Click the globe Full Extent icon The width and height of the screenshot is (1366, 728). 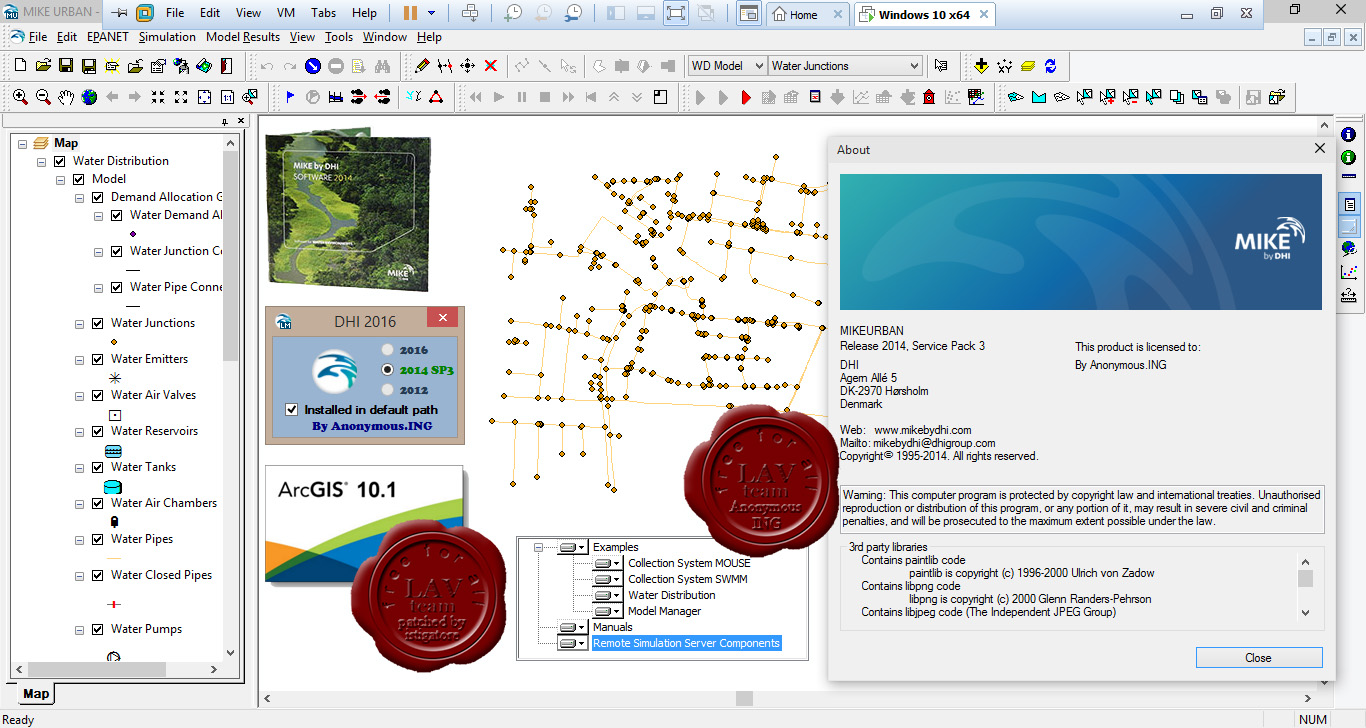click(x=89, y=97)
